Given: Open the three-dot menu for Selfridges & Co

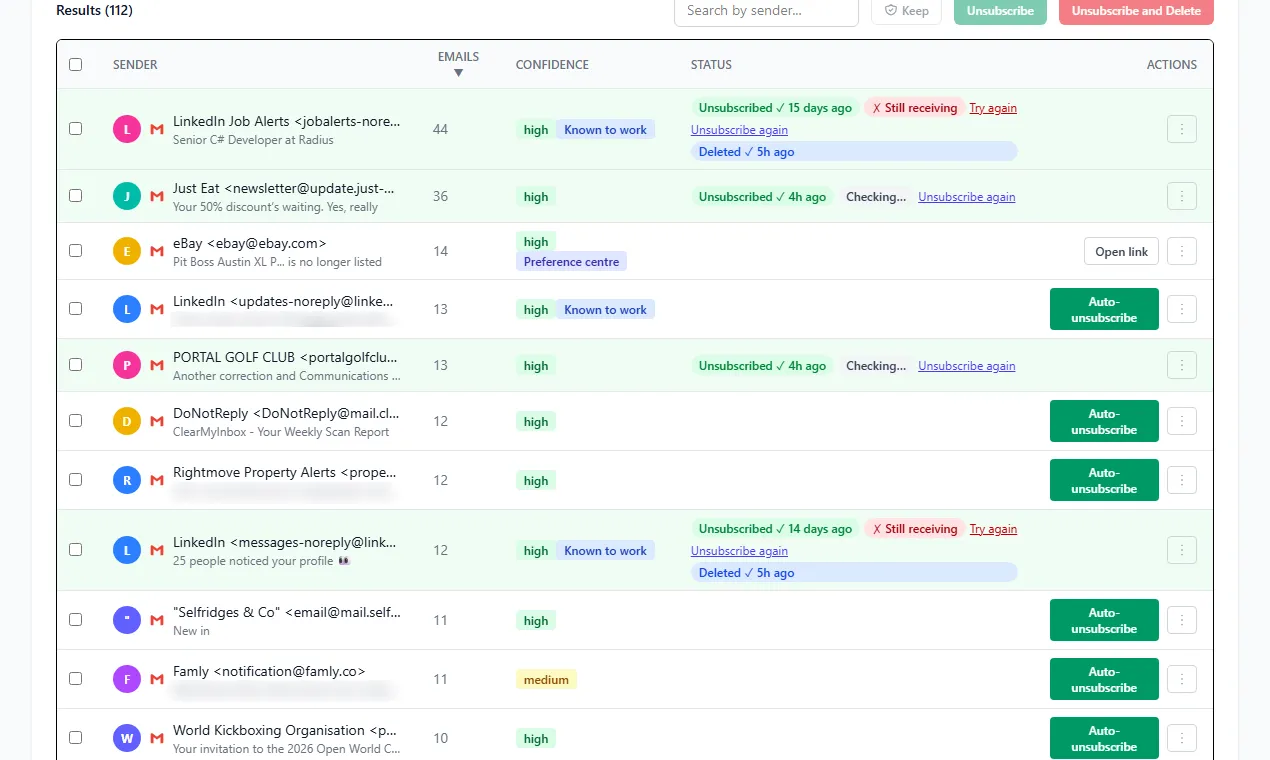Looking at the screenshot, I should coord(1182,620).
